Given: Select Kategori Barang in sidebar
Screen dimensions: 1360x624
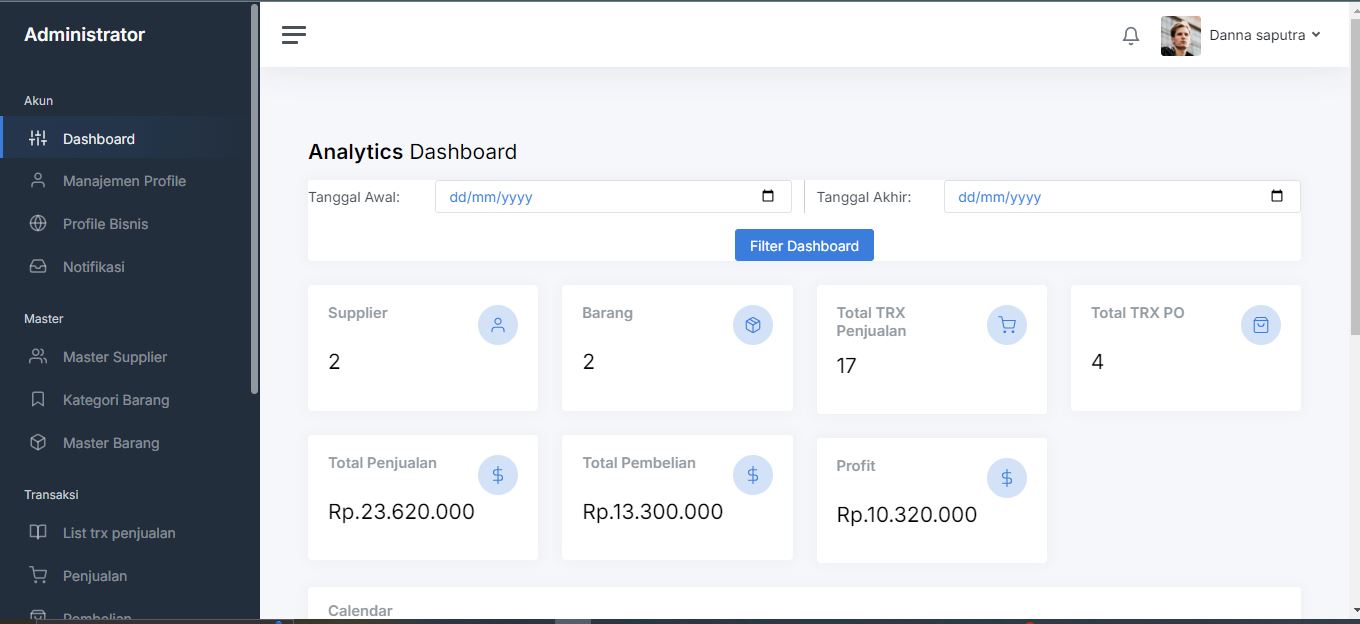Looking at the screenshot, I should 116,400.
